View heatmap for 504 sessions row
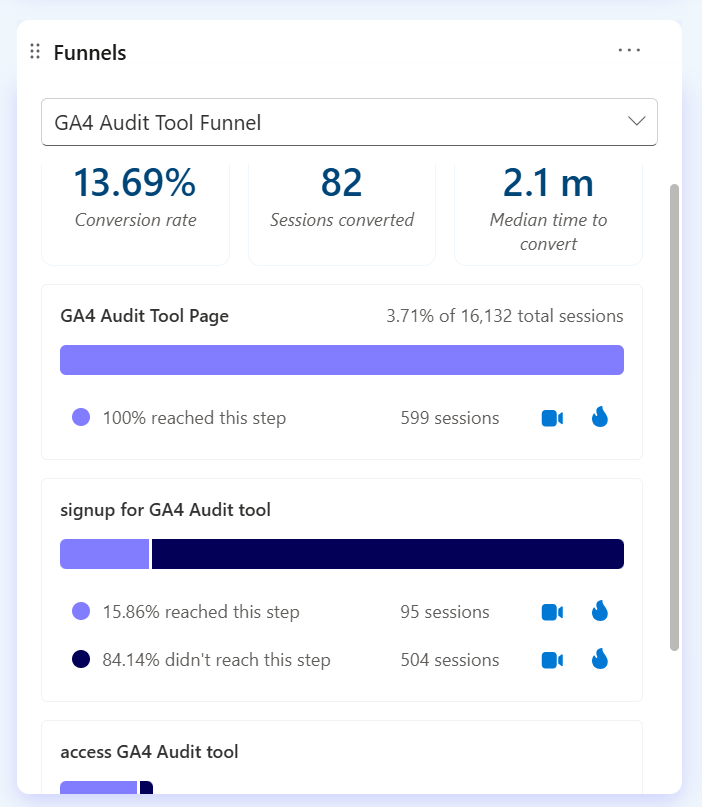Viewport: 702px width, 807px height. [x=600, y=659]
